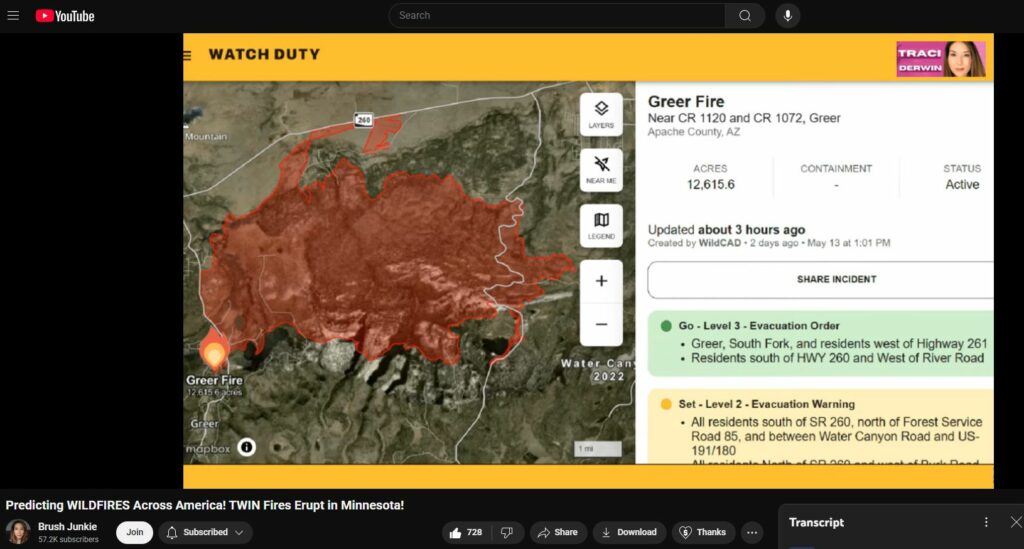Click the Updated about 3 hours ago text
This screenshot has height=549, width=1024.
tap(726, 230)
